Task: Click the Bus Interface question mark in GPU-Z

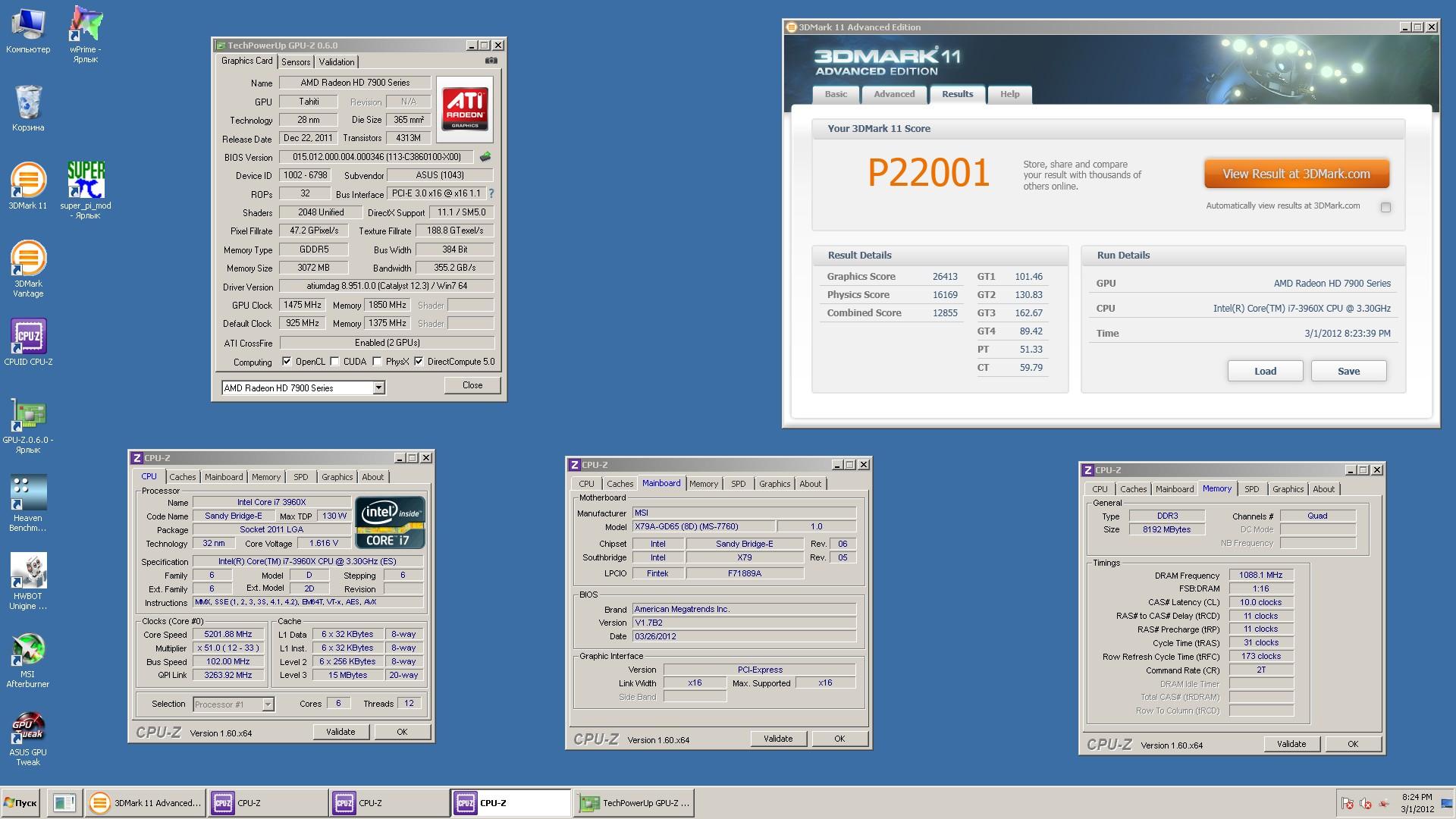Action: click(x=491, y=193)
